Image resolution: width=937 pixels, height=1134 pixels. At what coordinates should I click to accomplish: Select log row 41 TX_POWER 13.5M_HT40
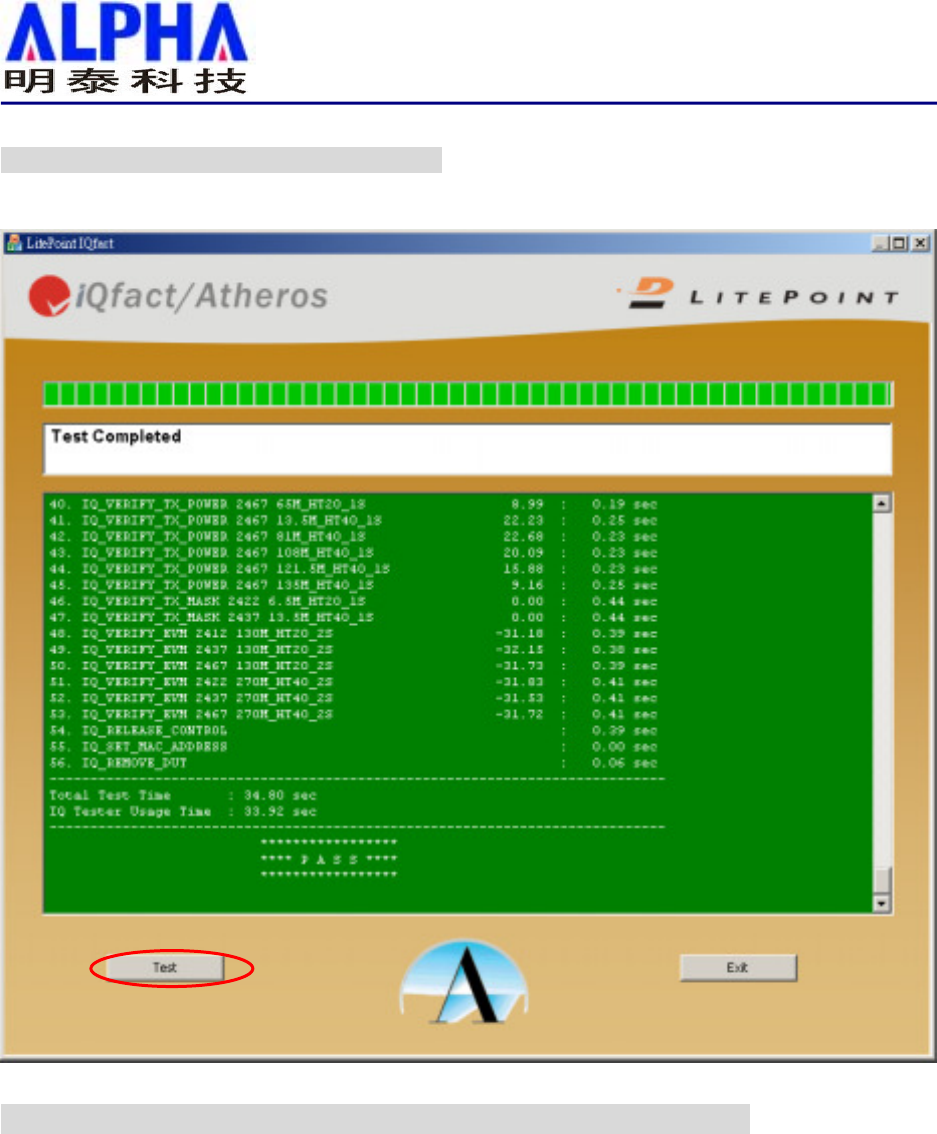[353, 520]
